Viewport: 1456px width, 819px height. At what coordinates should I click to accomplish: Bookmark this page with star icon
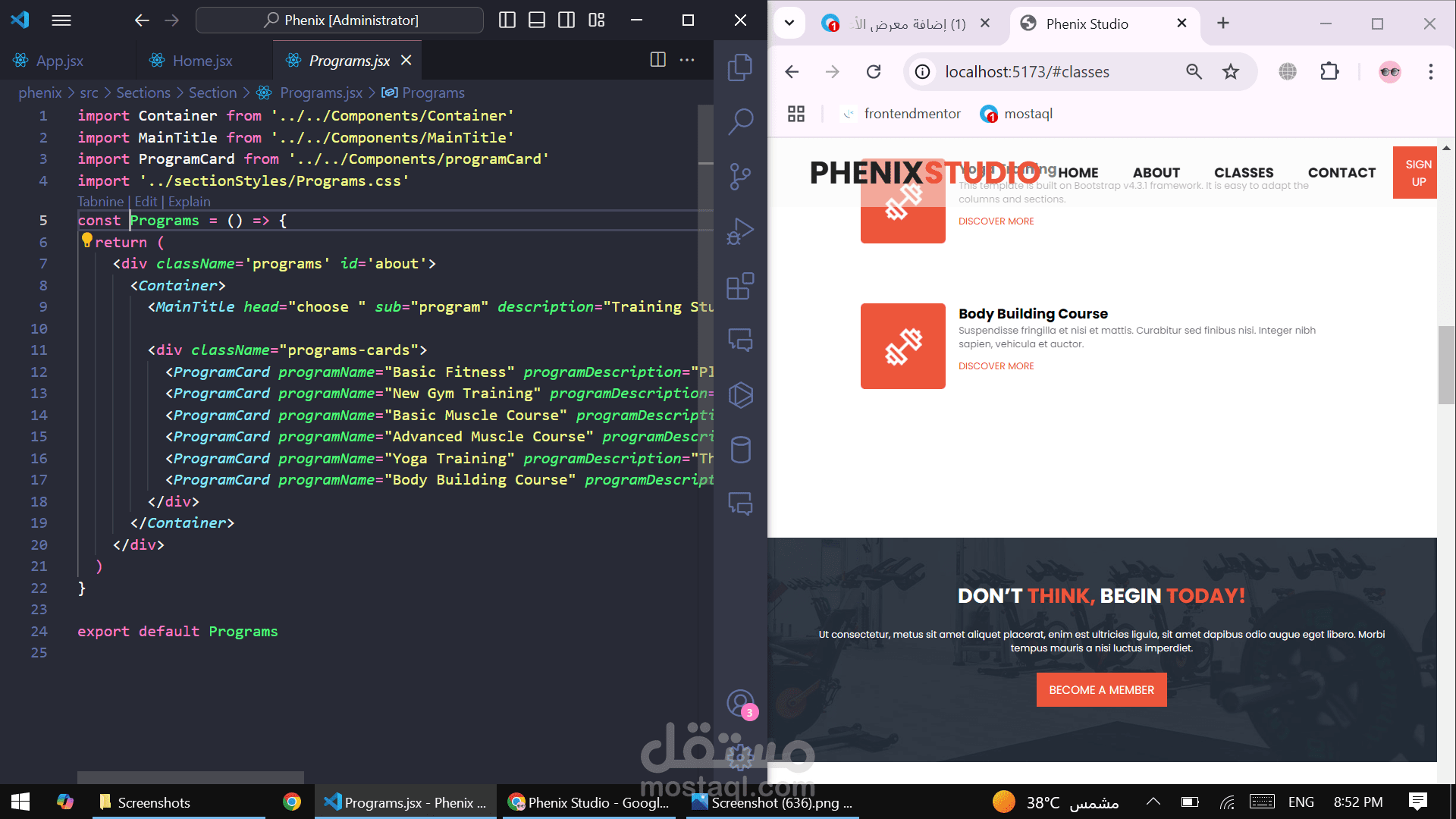(x=1231, y=72)
